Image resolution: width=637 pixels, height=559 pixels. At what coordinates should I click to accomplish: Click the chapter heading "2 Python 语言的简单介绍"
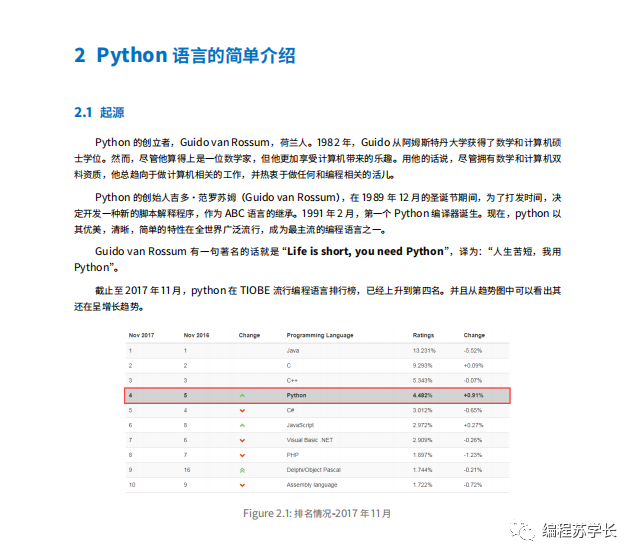185,55
